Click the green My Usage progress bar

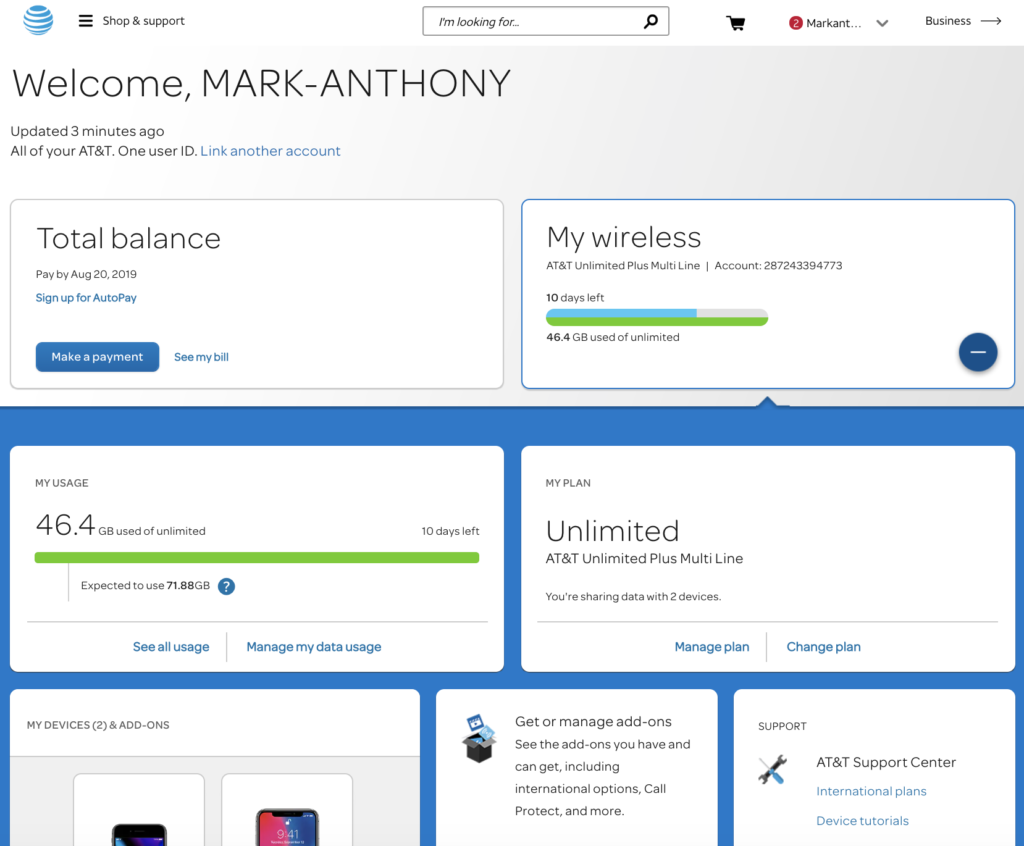pyautogui.click(x=257, y=557)
